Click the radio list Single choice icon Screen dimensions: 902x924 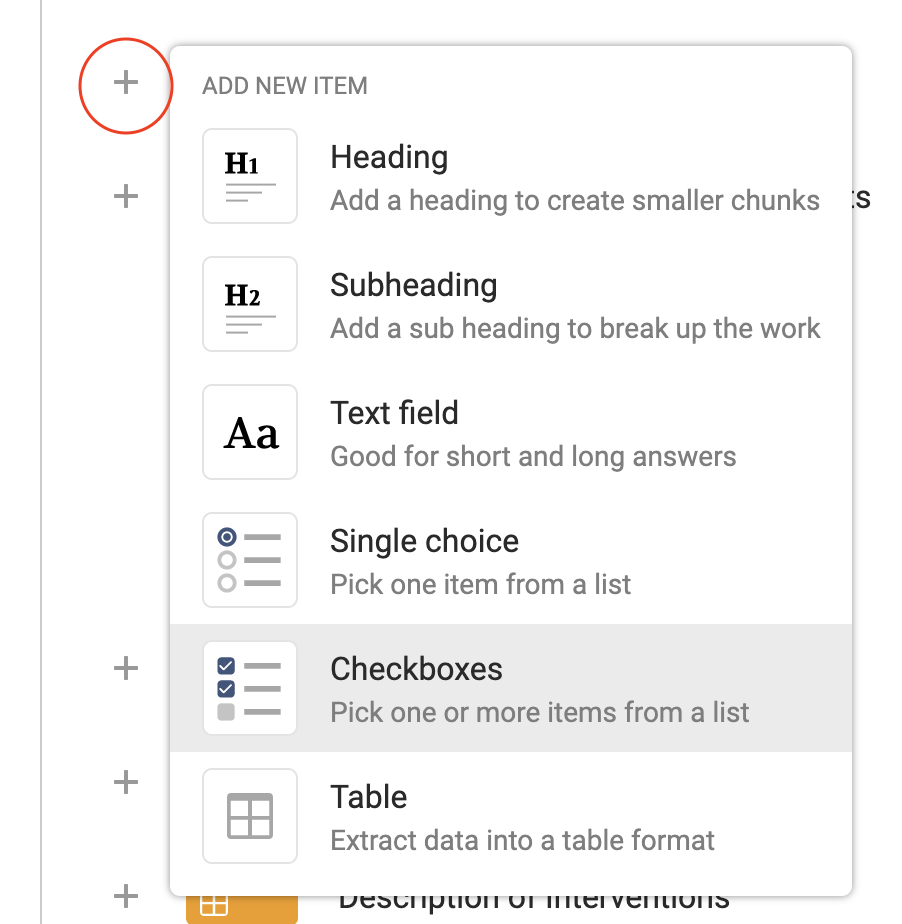250,560
